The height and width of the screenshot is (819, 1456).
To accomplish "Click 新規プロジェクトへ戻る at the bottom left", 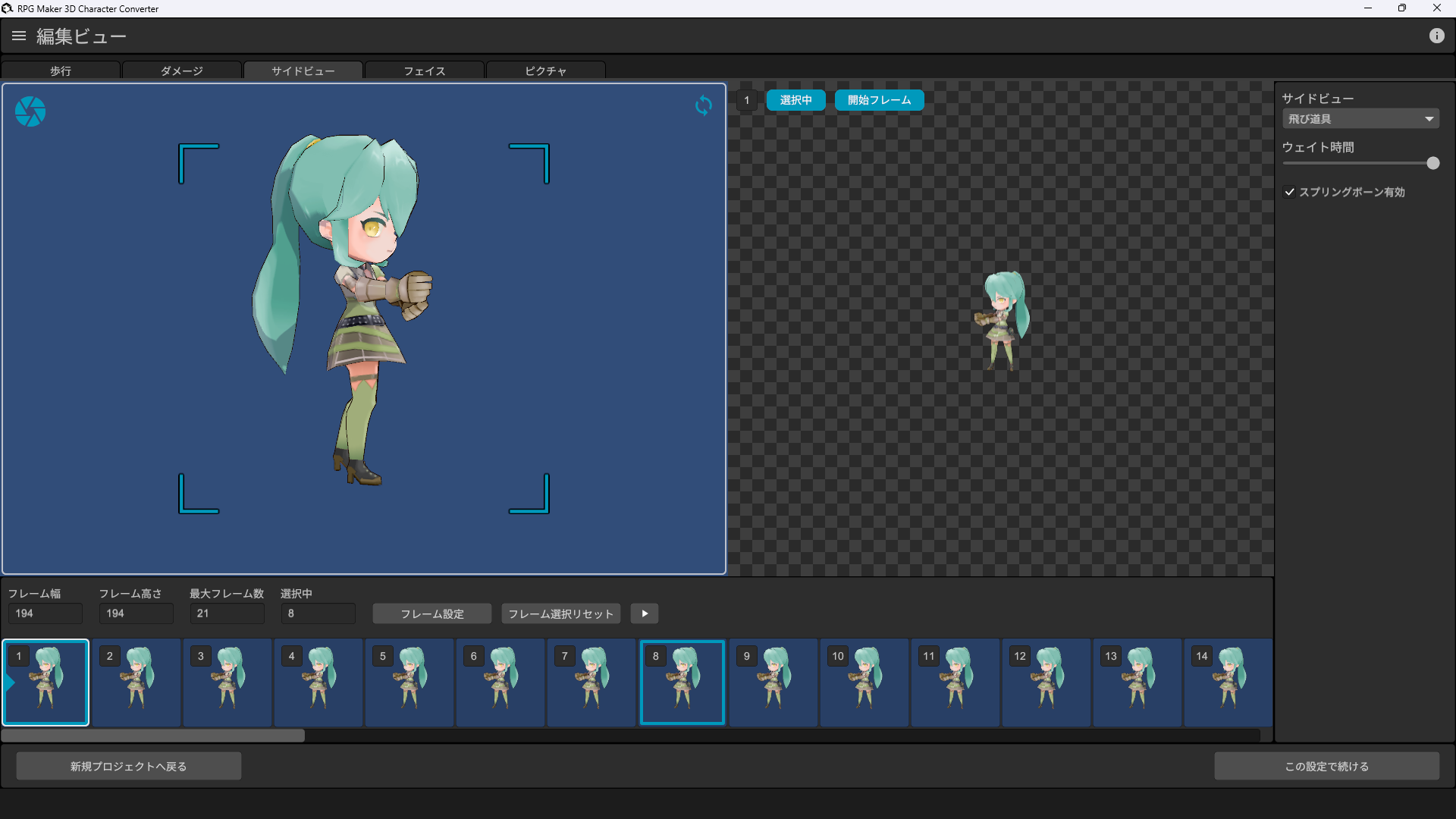I will [128, 766].
